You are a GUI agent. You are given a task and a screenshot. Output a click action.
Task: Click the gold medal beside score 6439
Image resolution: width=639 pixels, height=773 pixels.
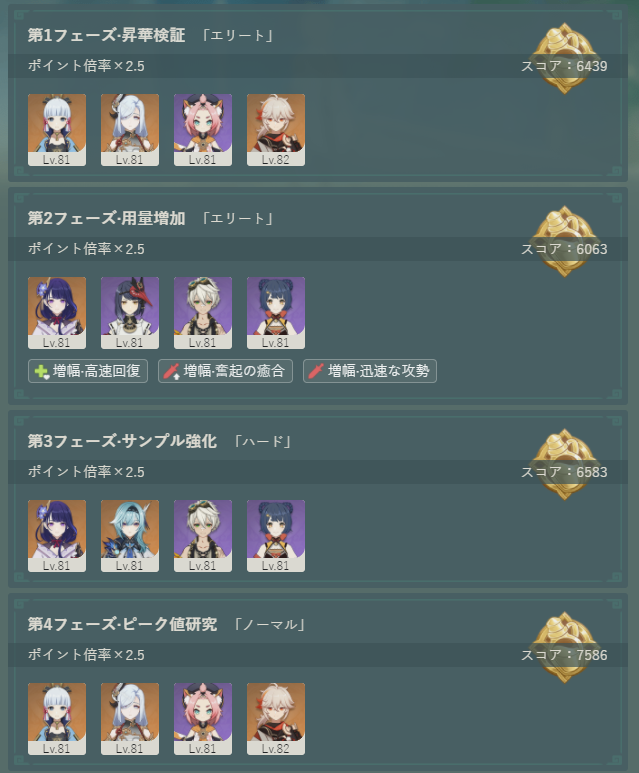coord(564,59)
